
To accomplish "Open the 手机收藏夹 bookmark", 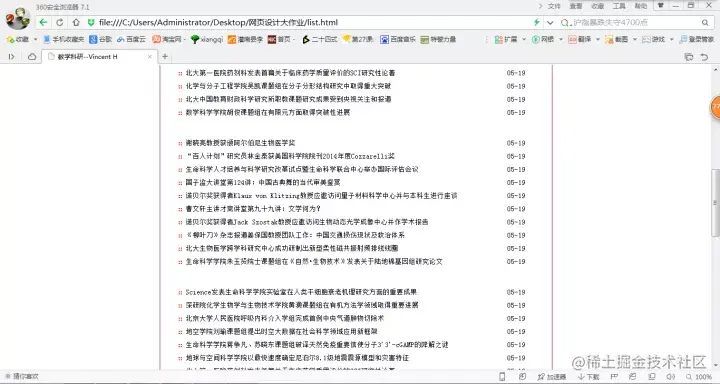I will 63,40.
